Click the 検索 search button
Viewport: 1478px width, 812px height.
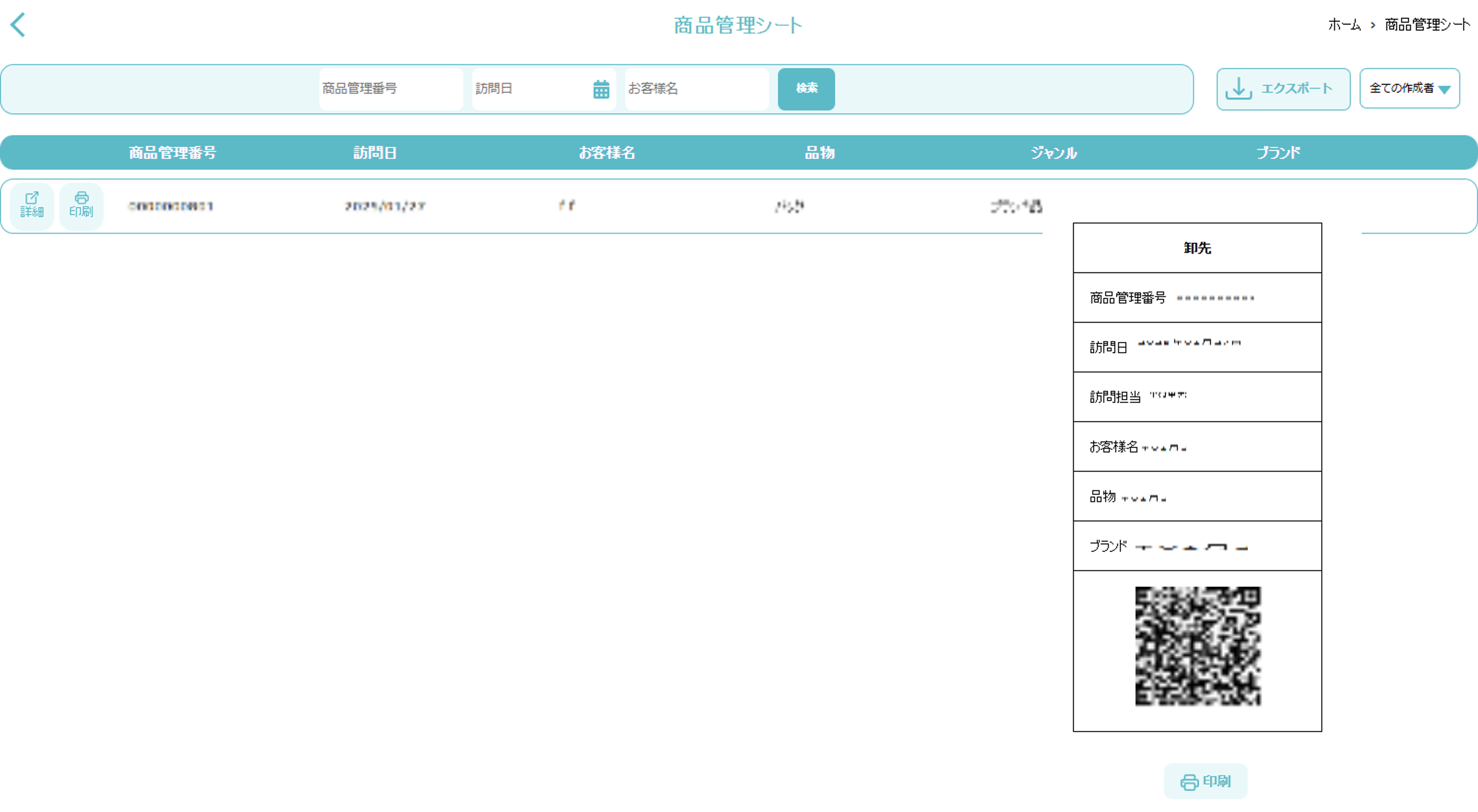coord(806,89)
